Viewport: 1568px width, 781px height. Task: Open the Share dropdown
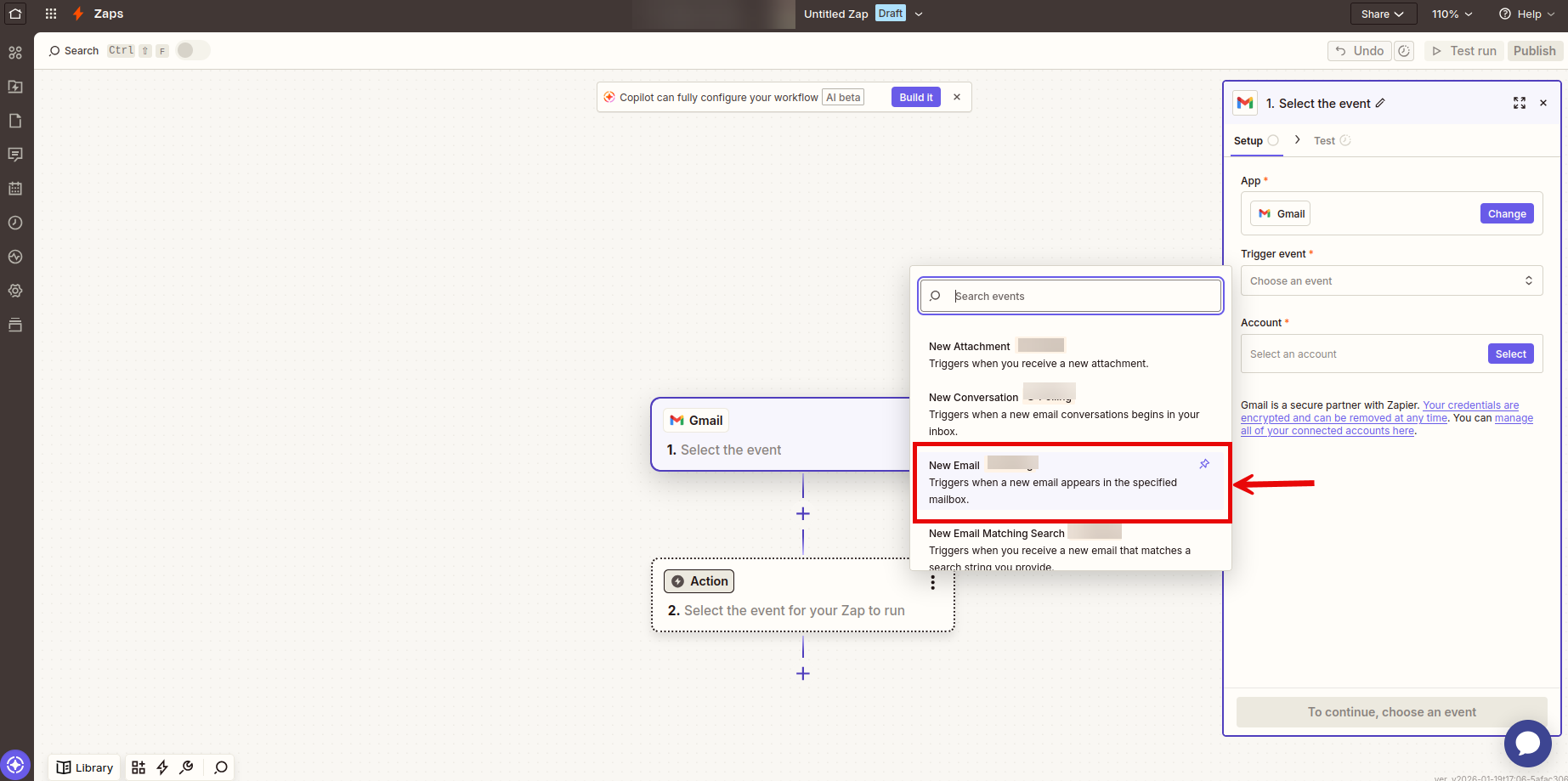click(1383, 14)
